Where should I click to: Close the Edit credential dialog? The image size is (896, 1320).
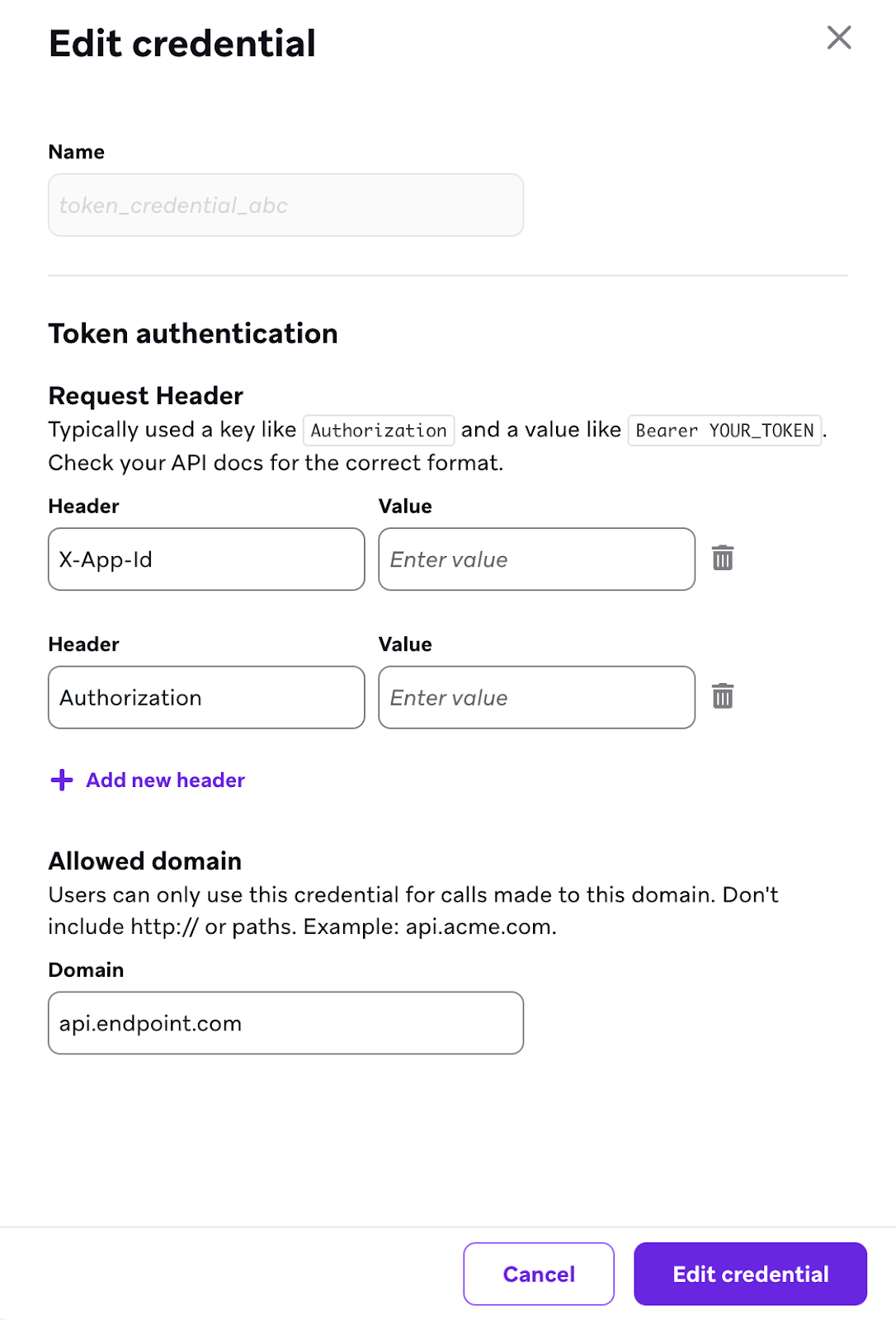(838, 37)
